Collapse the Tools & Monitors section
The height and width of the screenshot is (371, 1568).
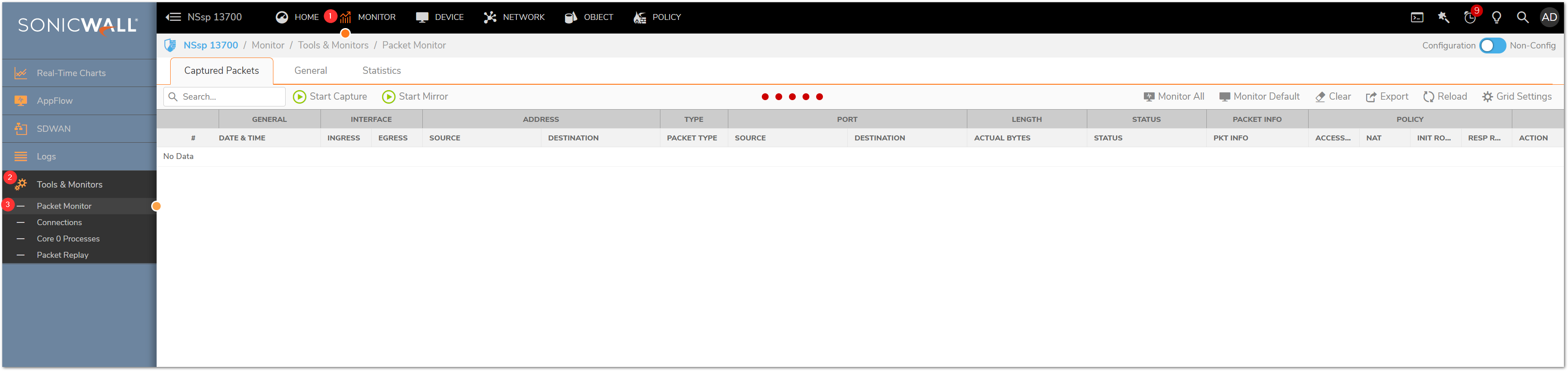click(x=69, y=184)
